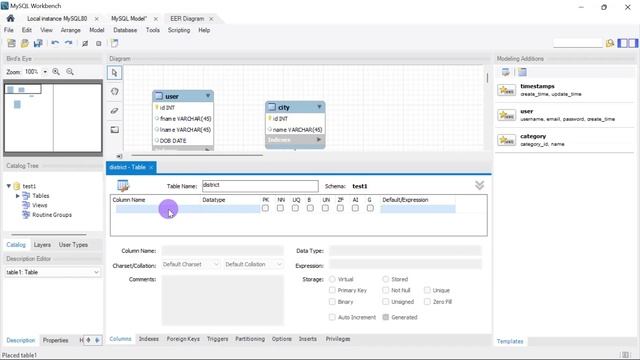Enable the Not Null checkbox
This screenshot has width=640, height=360.
click(386, 290)
